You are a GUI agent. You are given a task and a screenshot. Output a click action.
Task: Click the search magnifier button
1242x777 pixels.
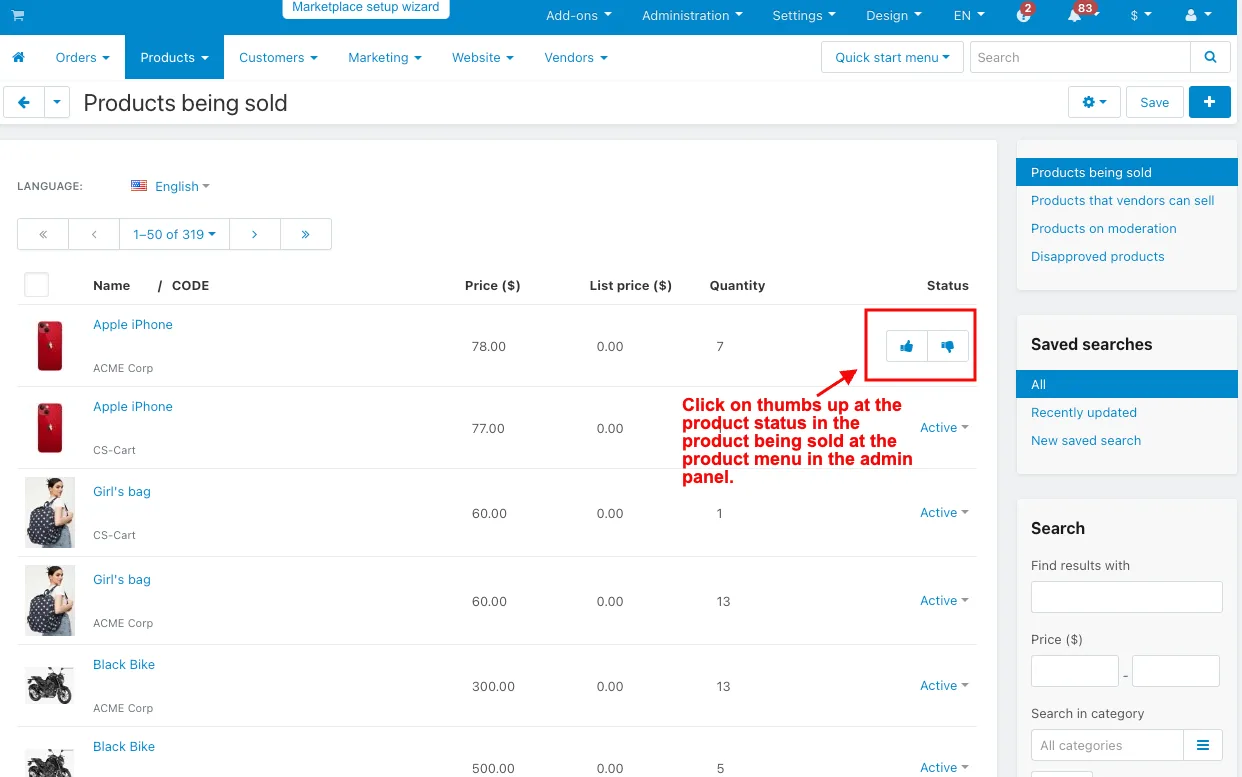point(1211,57)
